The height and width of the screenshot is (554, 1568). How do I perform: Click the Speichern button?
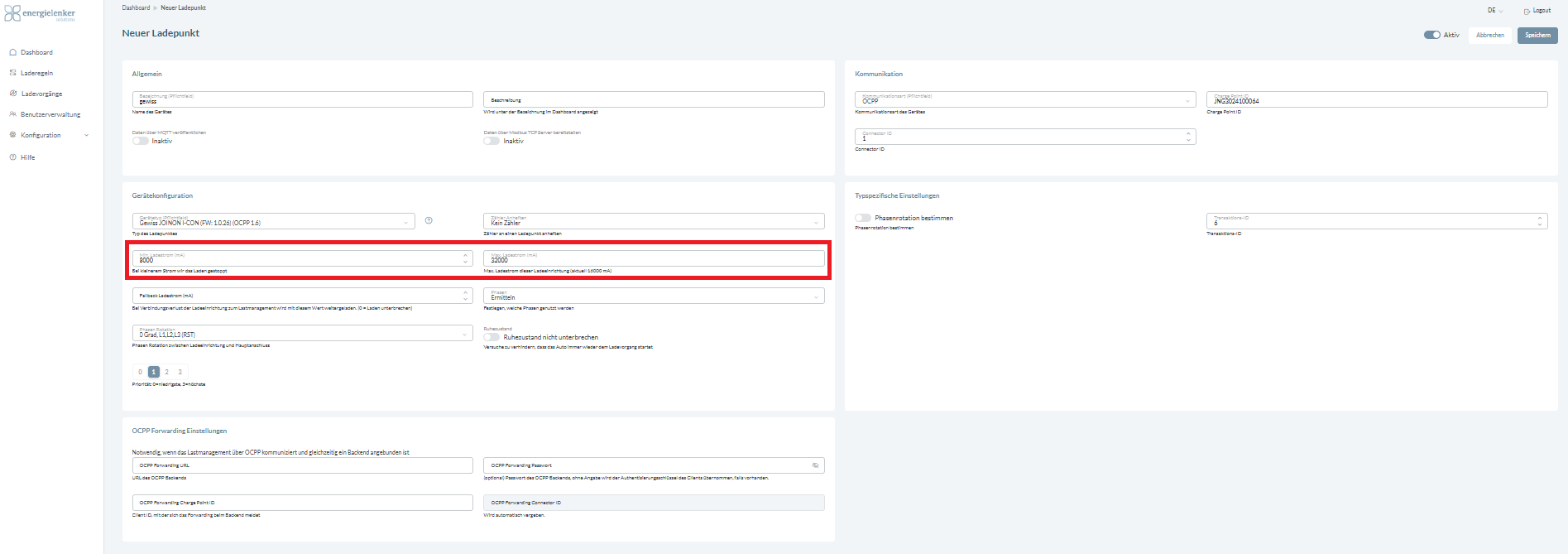[x=1537, y=35]
